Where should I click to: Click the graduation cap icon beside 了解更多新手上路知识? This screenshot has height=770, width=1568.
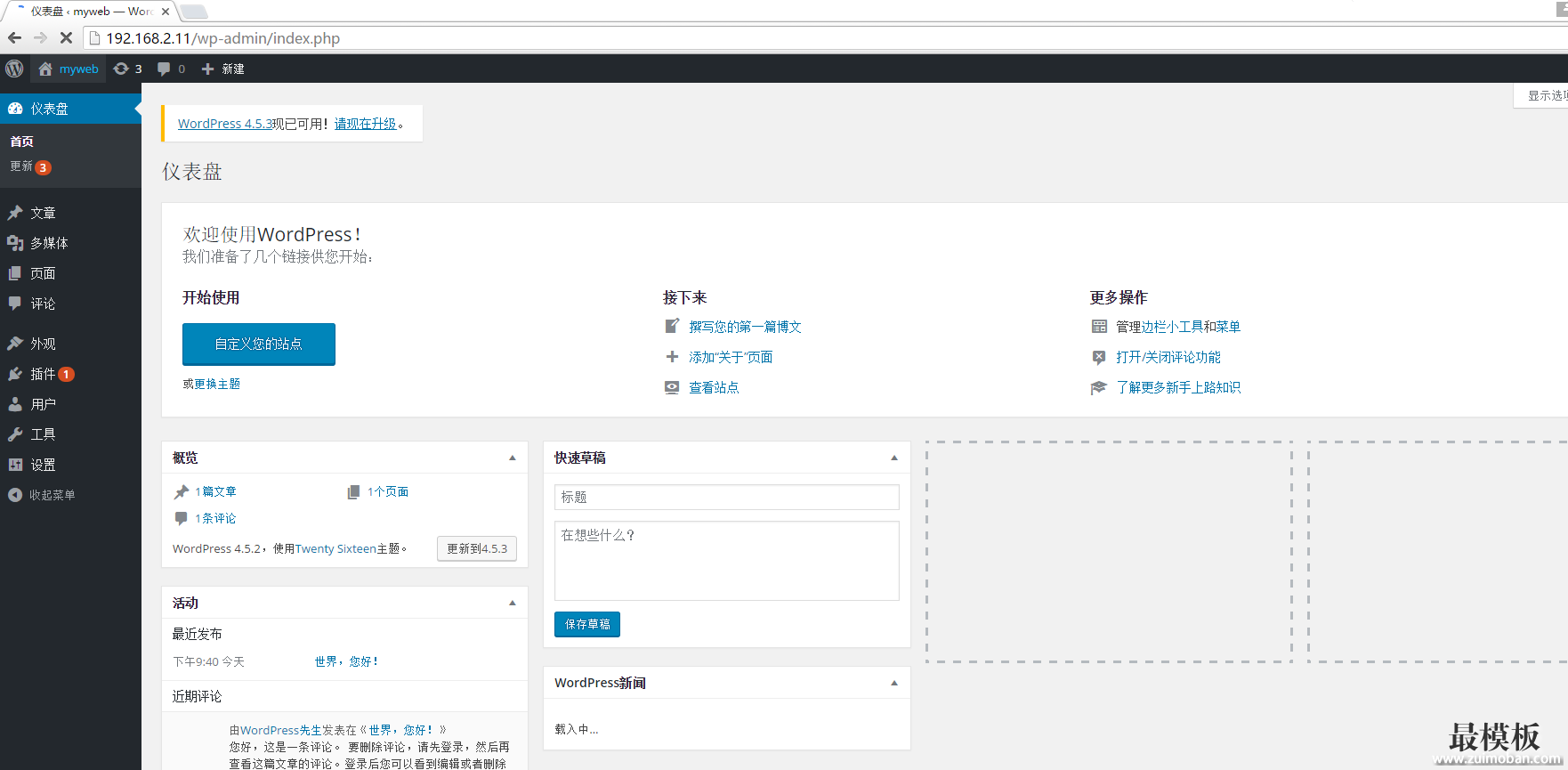click(1099, 387)
